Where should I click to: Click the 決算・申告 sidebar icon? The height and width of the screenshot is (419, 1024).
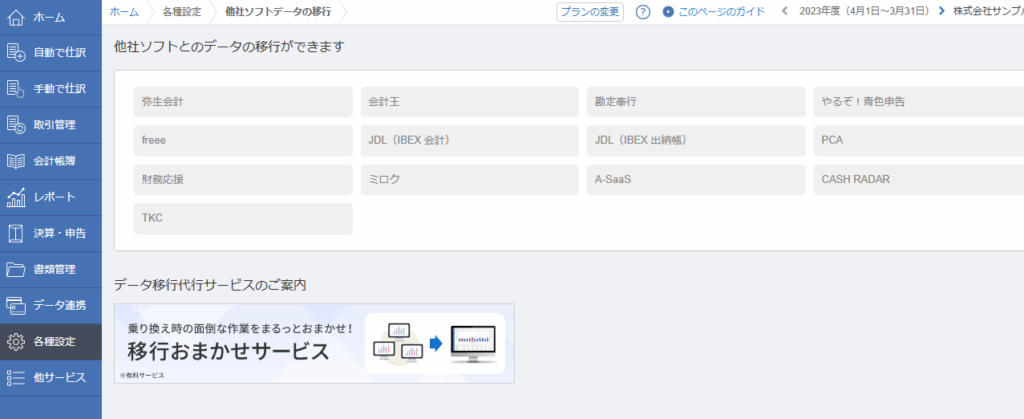16,233
